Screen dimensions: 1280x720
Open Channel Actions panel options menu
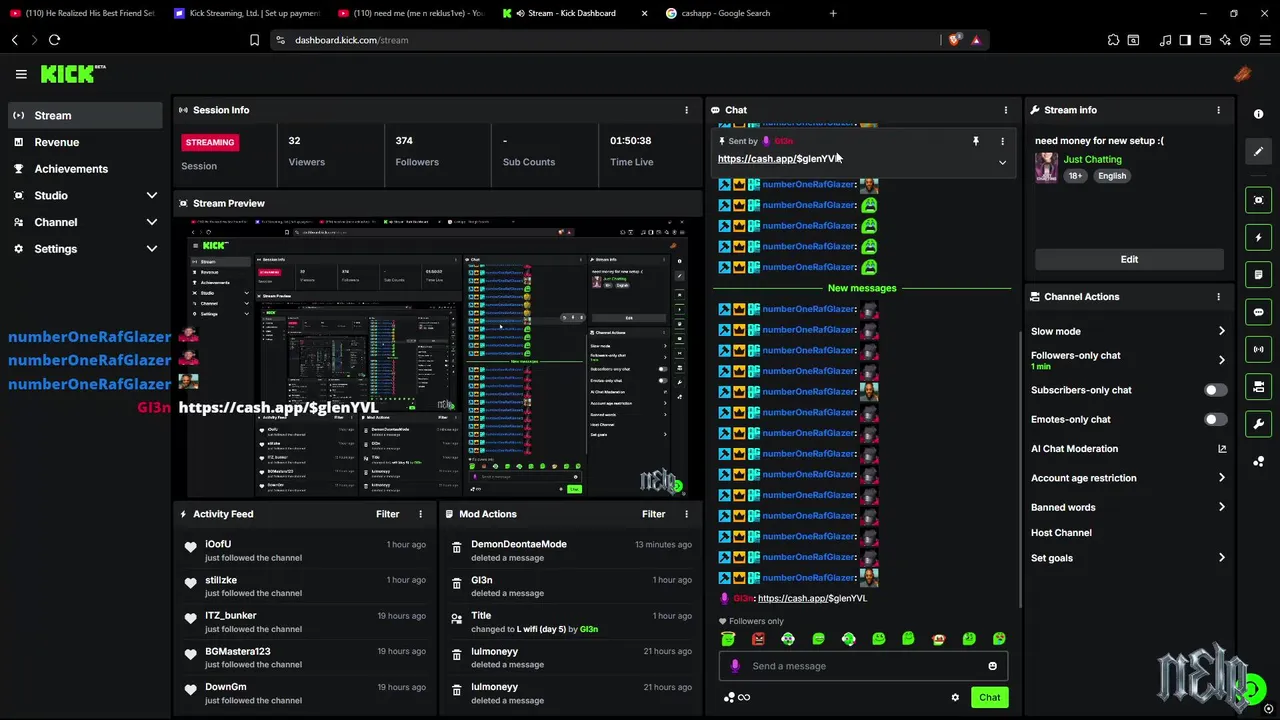(1218, 297)
